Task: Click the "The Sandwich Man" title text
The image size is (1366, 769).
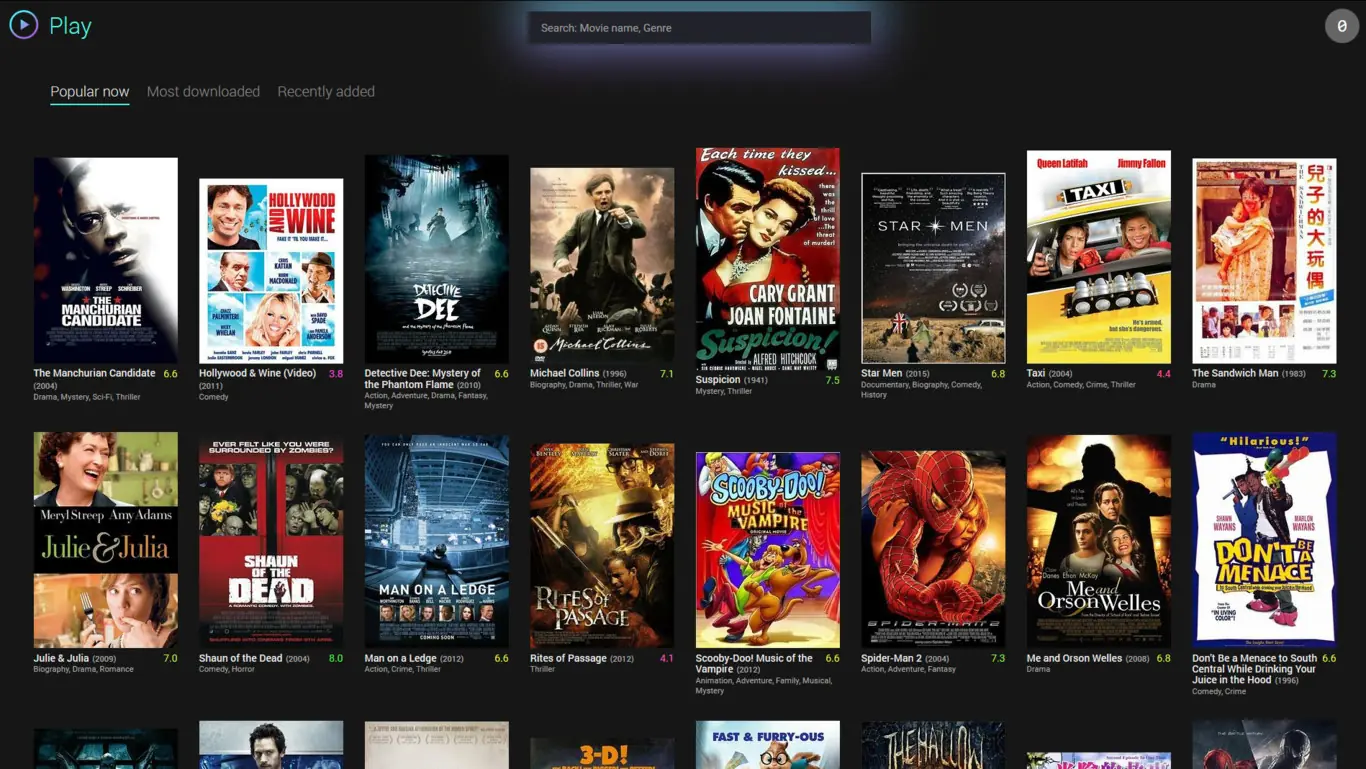Action: pyautogui.click(x=1235, y=373)
